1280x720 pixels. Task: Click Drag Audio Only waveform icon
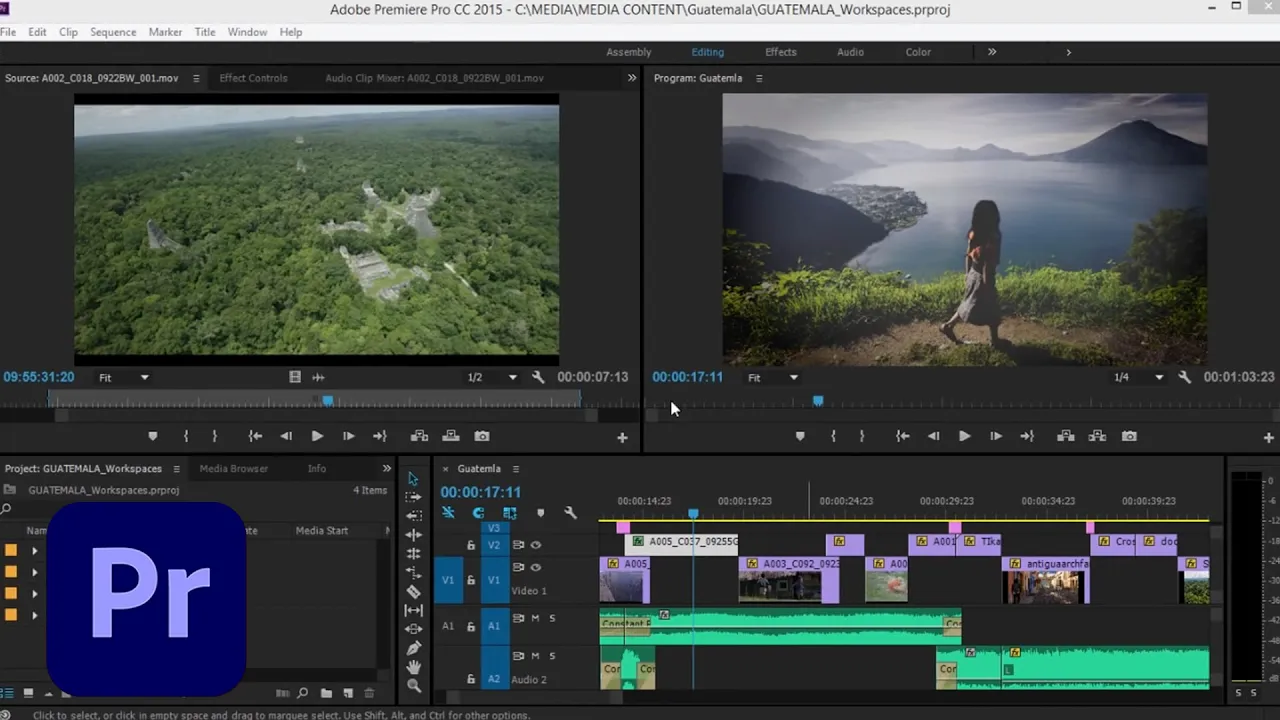pyautogui.click(x=318, y=377)
